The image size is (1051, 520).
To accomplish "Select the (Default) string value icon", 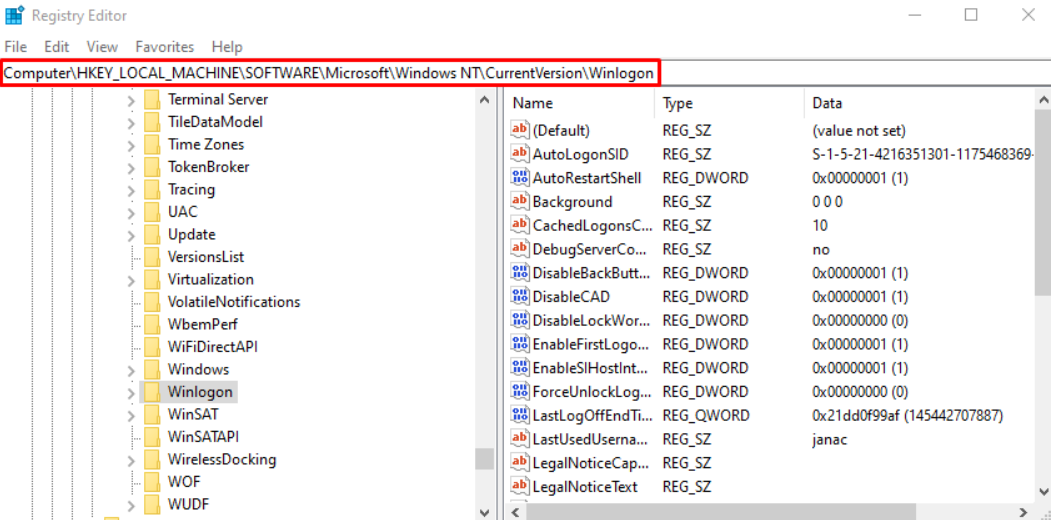I will coord(519,130).
